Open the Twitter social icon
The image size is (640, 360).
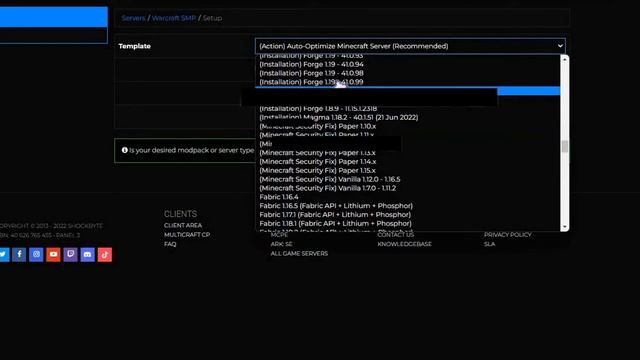click(3, 255)
